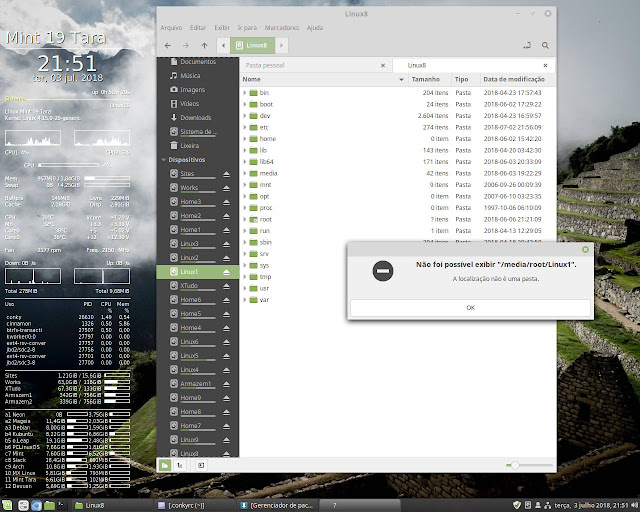
Task: Eject the Sites device
Action: tap(227, 174)
